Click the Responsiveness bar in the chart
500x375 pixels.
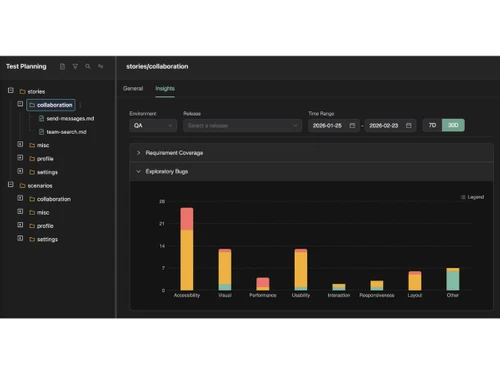click(377, 285)
